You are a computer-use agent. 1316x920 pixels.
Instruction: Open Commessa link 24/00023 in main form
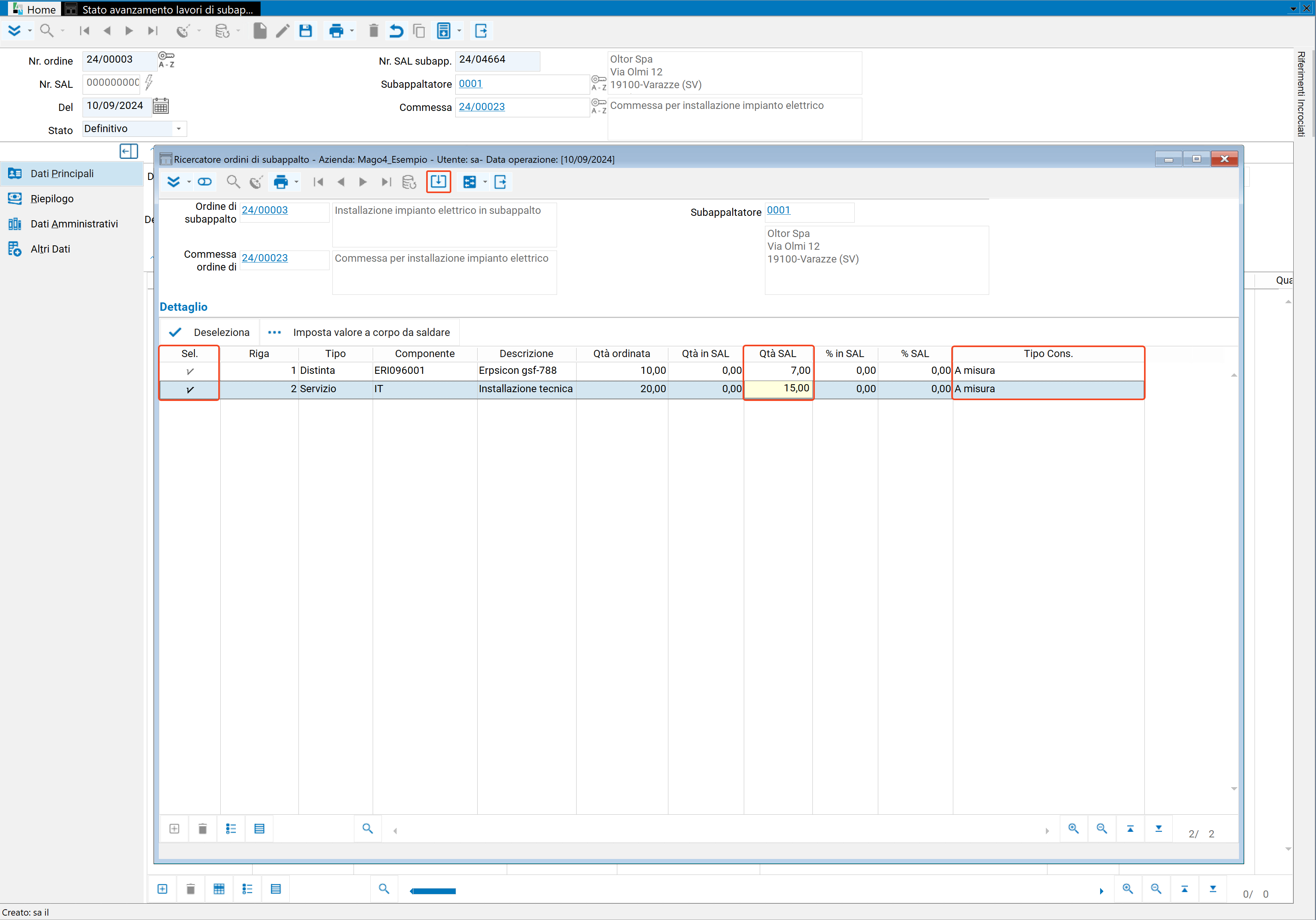pyautogui.click(x=482, y=107)
